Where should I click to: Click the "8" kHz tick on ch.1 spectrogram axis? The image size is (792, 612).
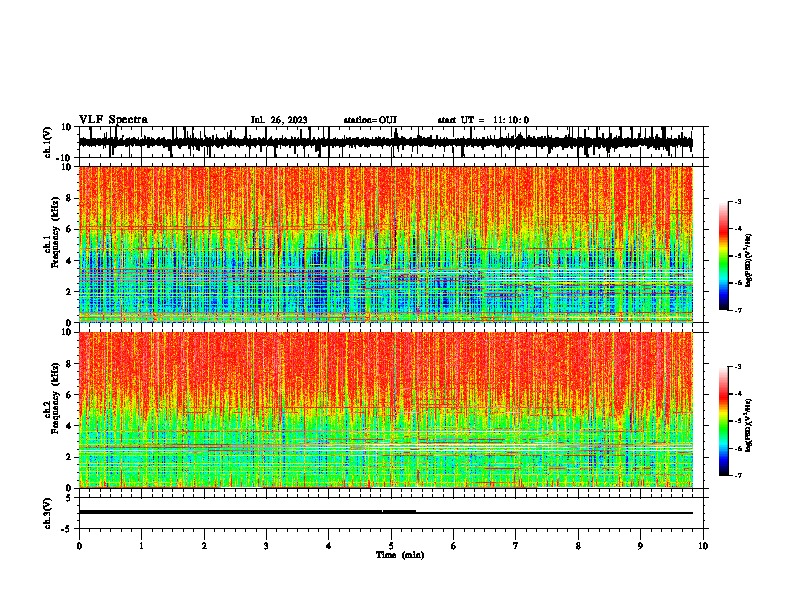pyautogui.click(x=69, y=198)
